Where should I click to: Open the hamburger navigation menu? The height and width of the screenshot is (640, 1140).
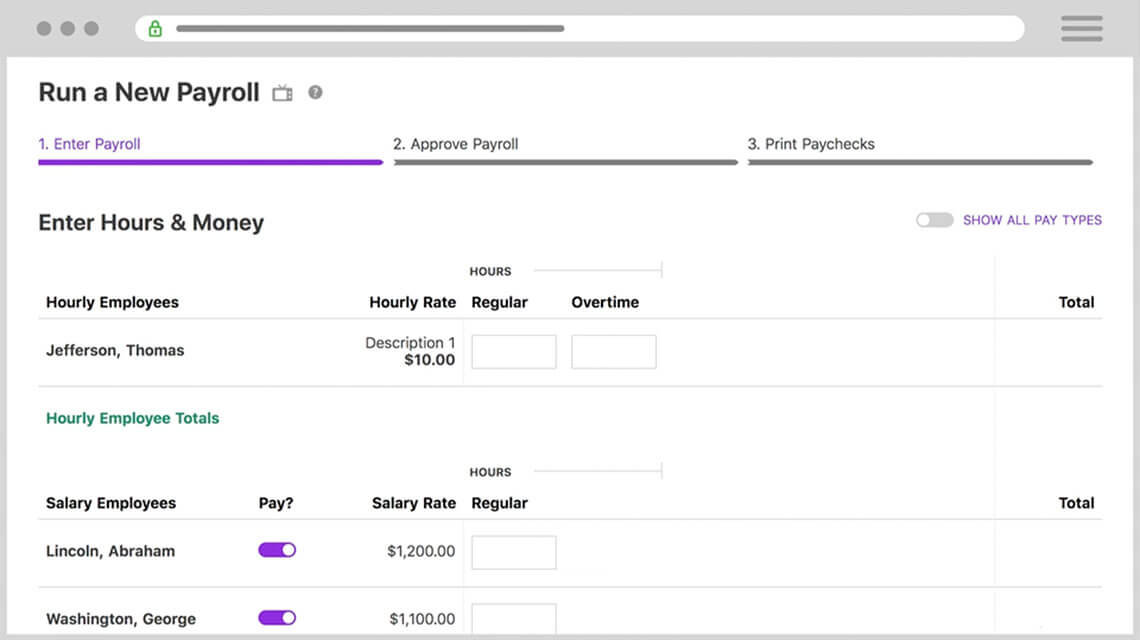tap(1081, 28)
